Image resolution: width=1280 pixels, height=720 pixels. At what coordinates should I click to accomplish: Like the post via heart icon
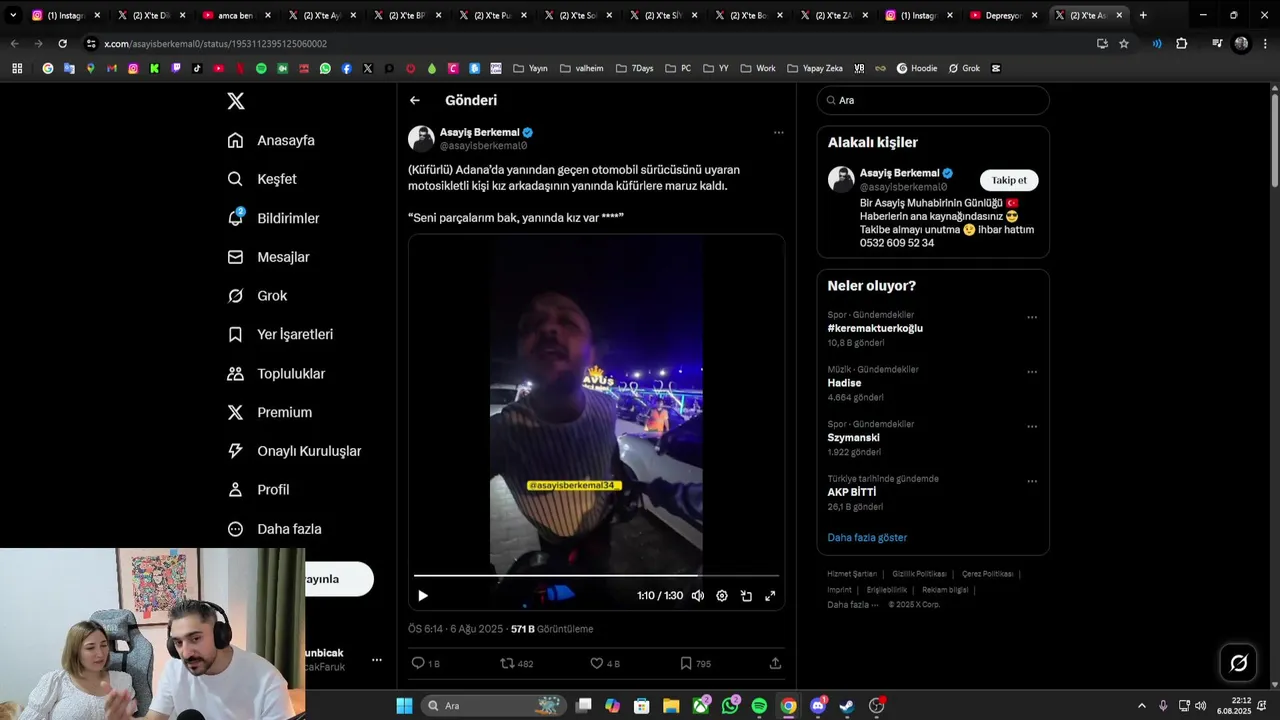[x=597, y=663]
